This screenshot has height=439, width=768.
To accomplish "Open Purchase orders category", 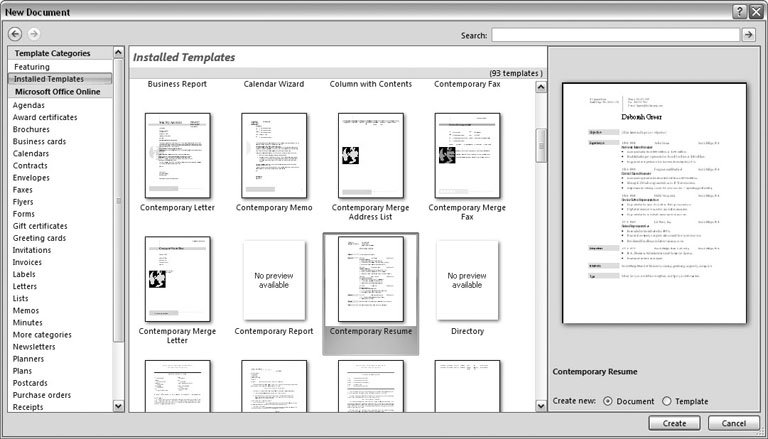I will tap(42, 395).
